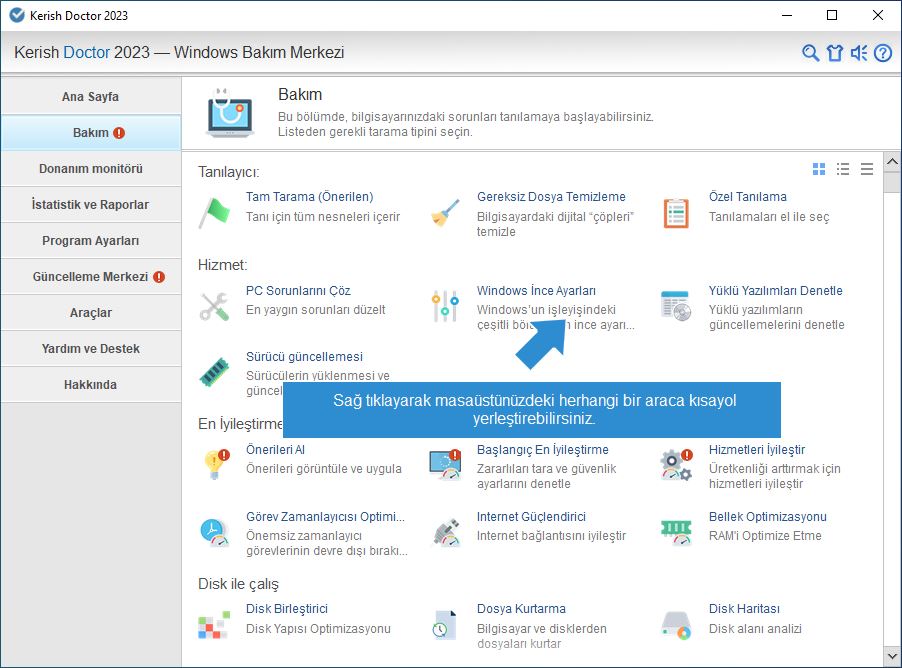Click the clock icon for Görev Zamanlayıcısı
Screen dimensions: 902x668
pos(215,532)
